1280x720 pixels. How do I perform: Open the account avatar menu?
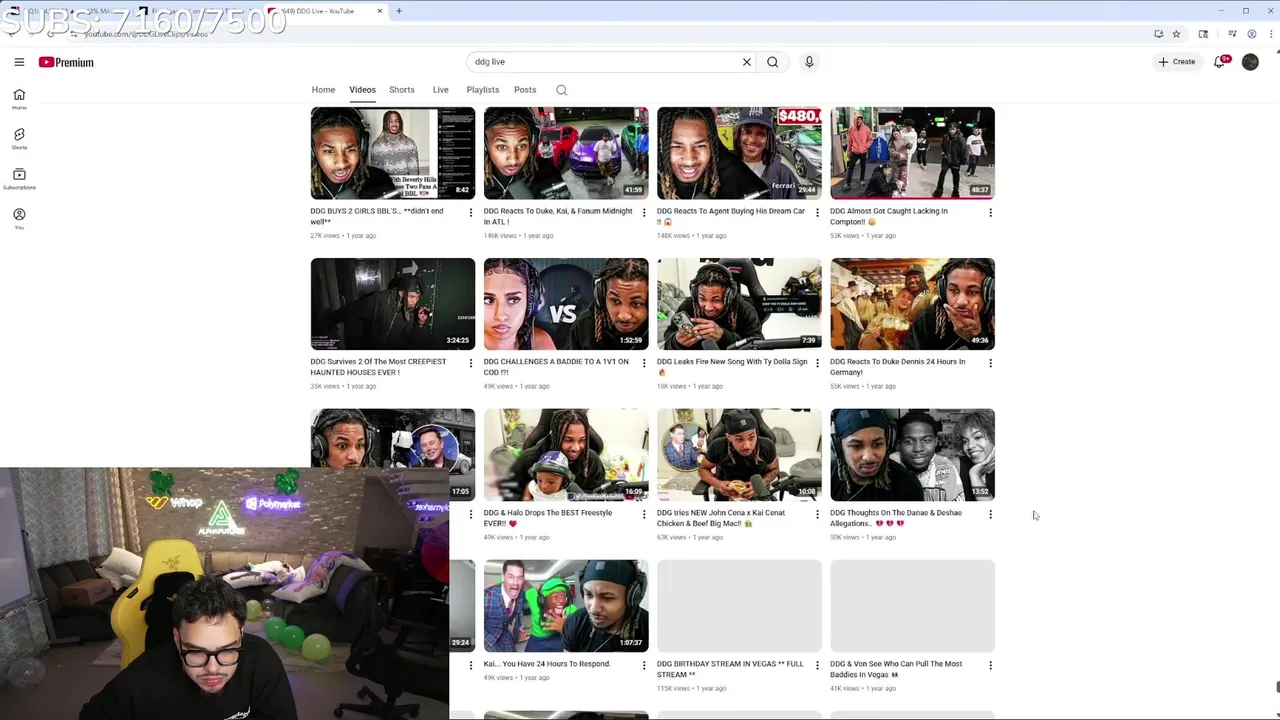pyautogui.click(x=1250, y=62)
